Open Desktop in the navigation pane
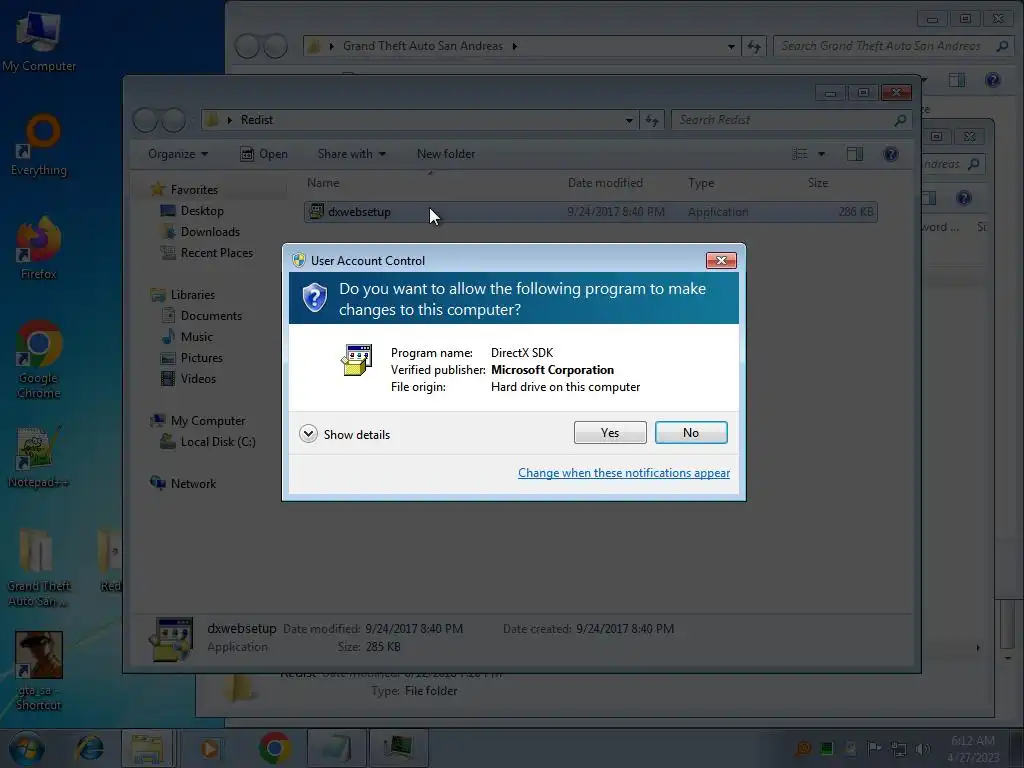The image size is (1024, 768). click(x=202, y=211)
